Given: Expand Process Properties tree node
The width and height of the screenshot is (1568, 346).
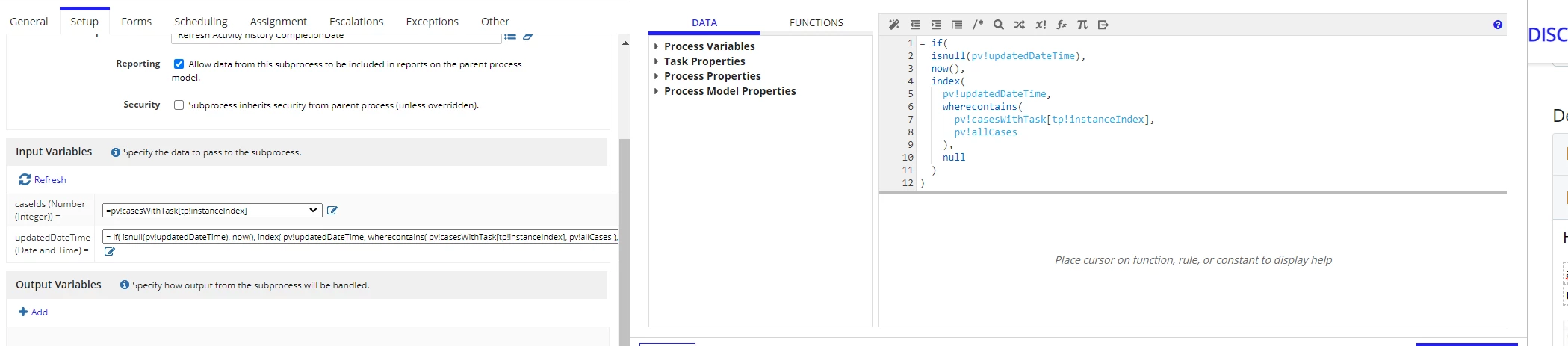Looking at the screenshot, I should click(656, 76).
